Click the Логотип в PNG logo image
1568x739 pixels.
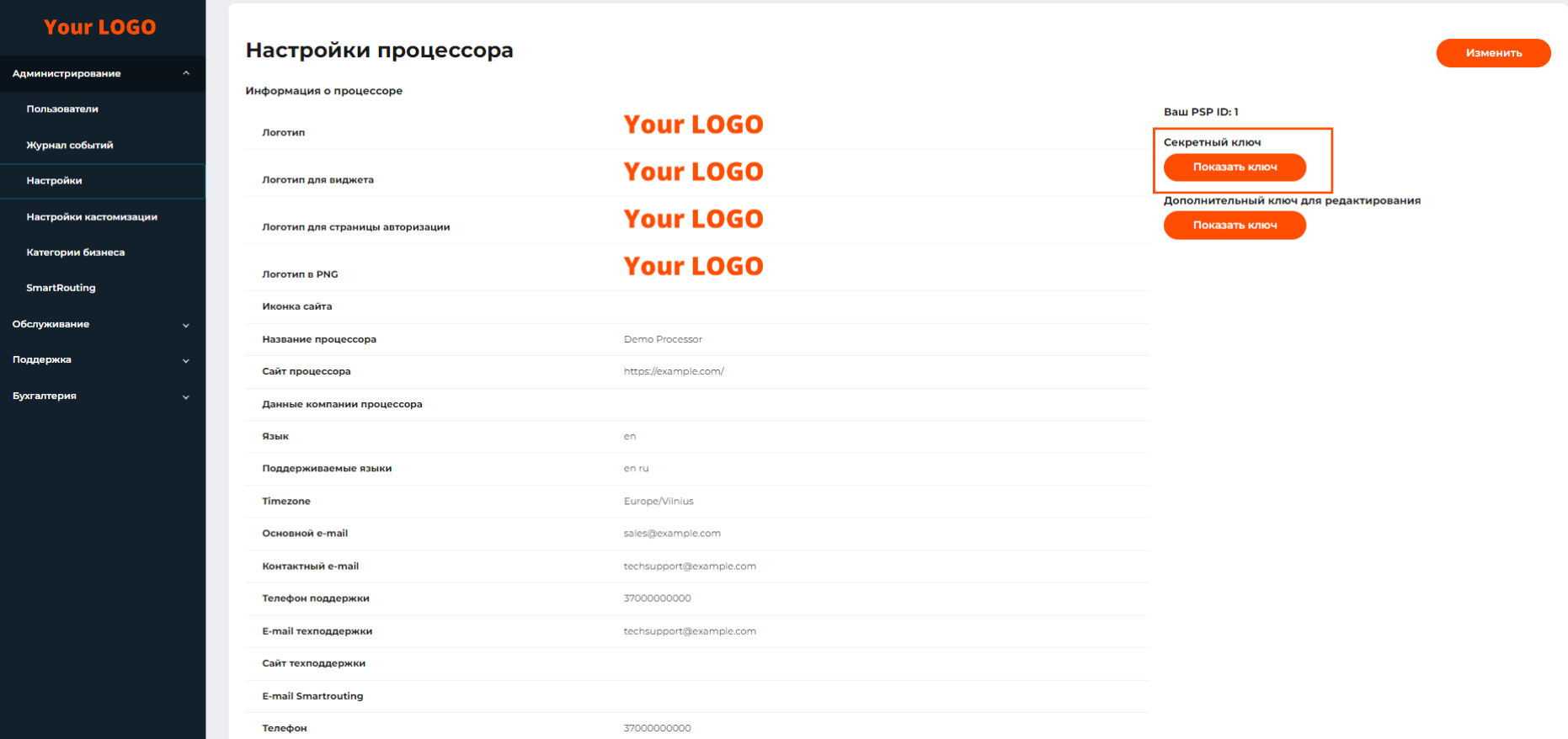click(693, 266)
